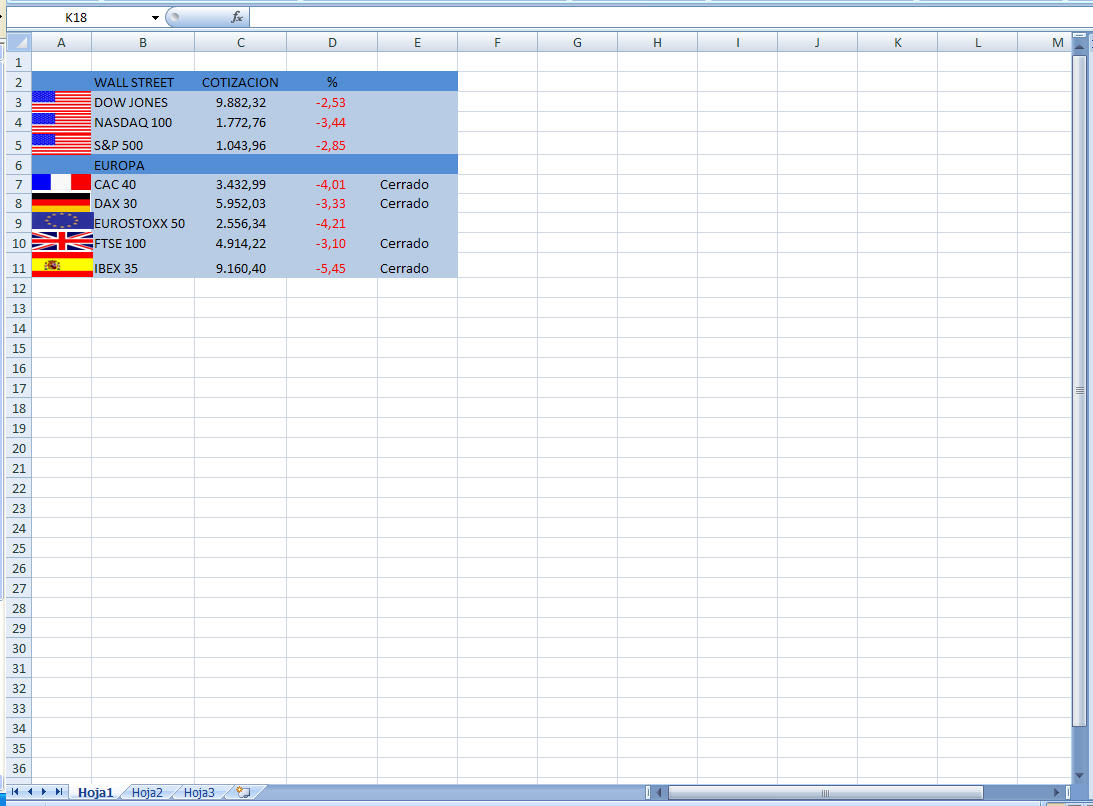Click the vertical scrollbar up arrow
This screenshot has width=1093, height=806.
coord(1079,47)
